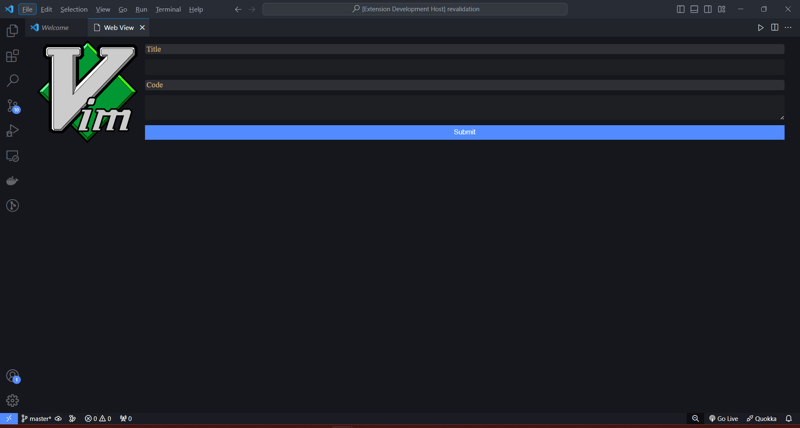The height and width of the screenshot is (428, 800).
Task: Toggle the primary side bar layout button
Action: (x=681, y=9)
